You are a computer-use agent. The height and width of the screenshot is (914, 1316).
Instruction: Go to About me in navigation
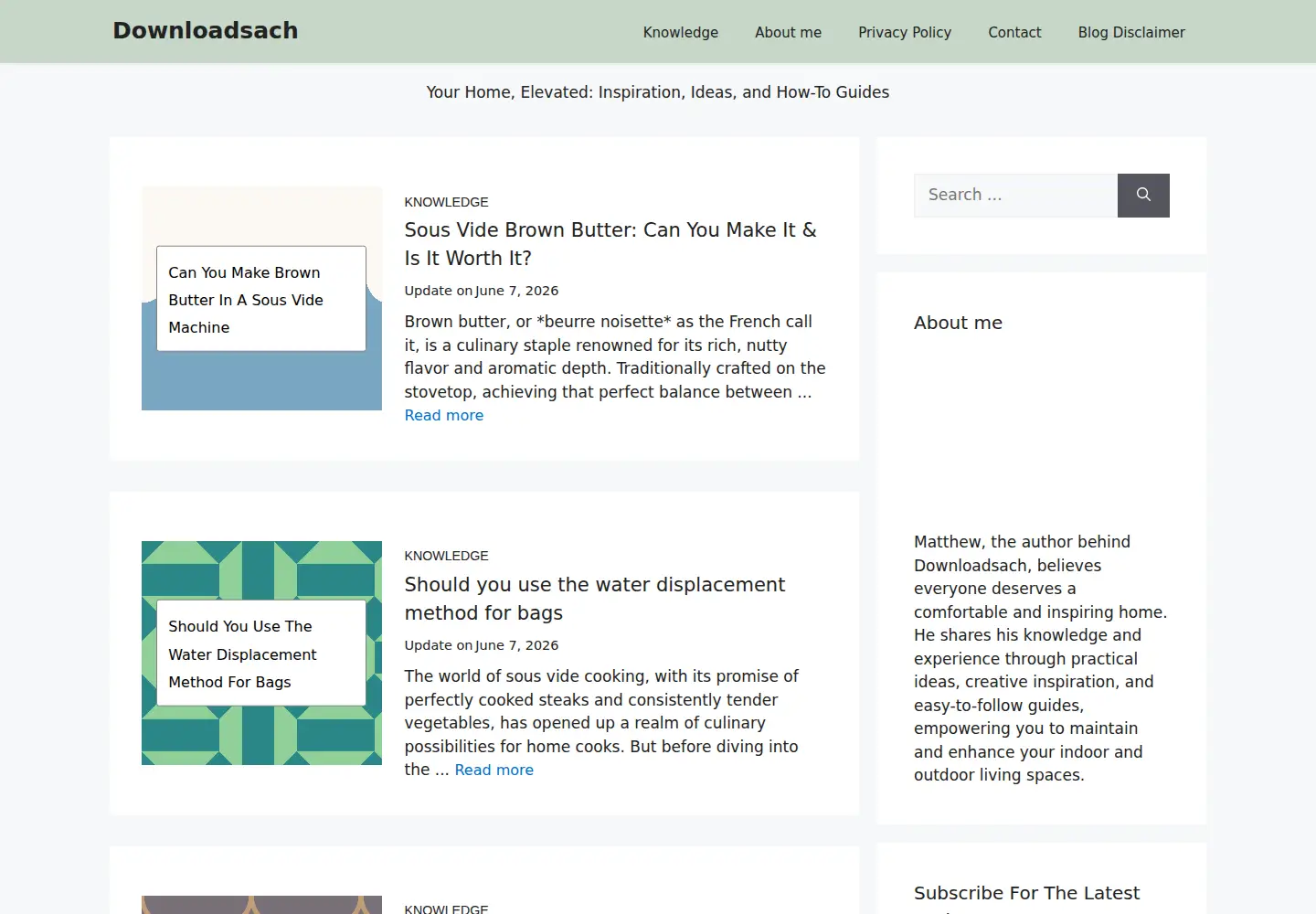pos(788,32)
